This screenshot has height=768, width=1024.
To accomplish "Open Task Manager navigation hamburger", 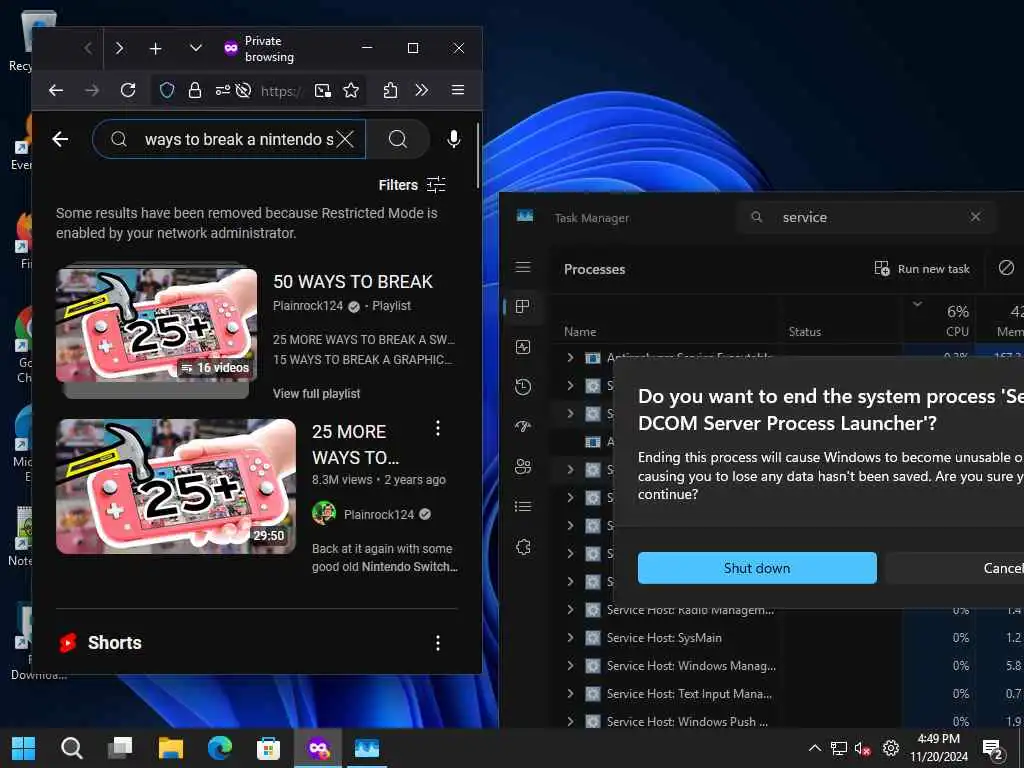I will pyautogui.click(x=523, y=267).
